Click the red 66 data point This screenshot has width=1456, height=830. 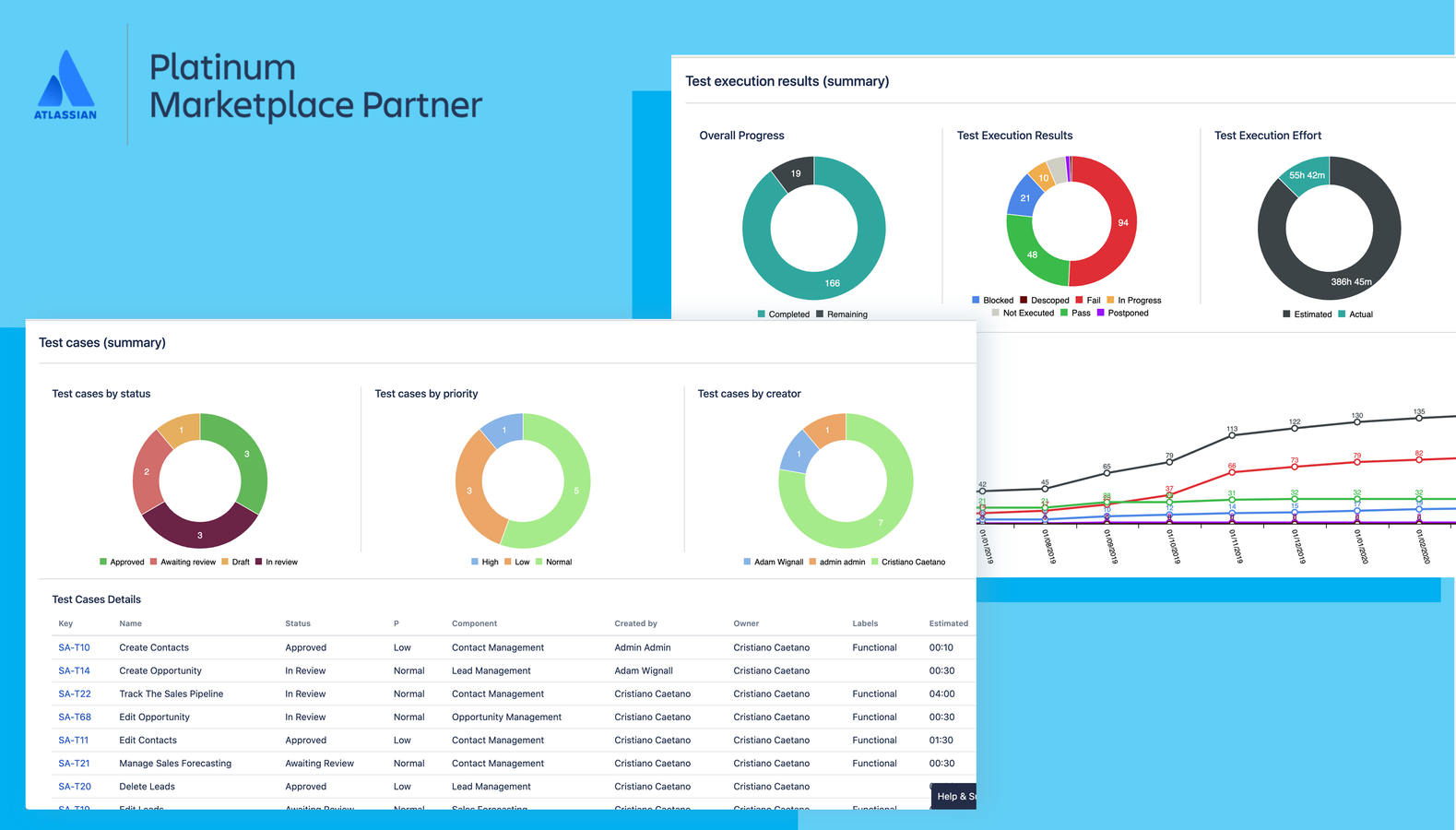[x=1232, y=472]
